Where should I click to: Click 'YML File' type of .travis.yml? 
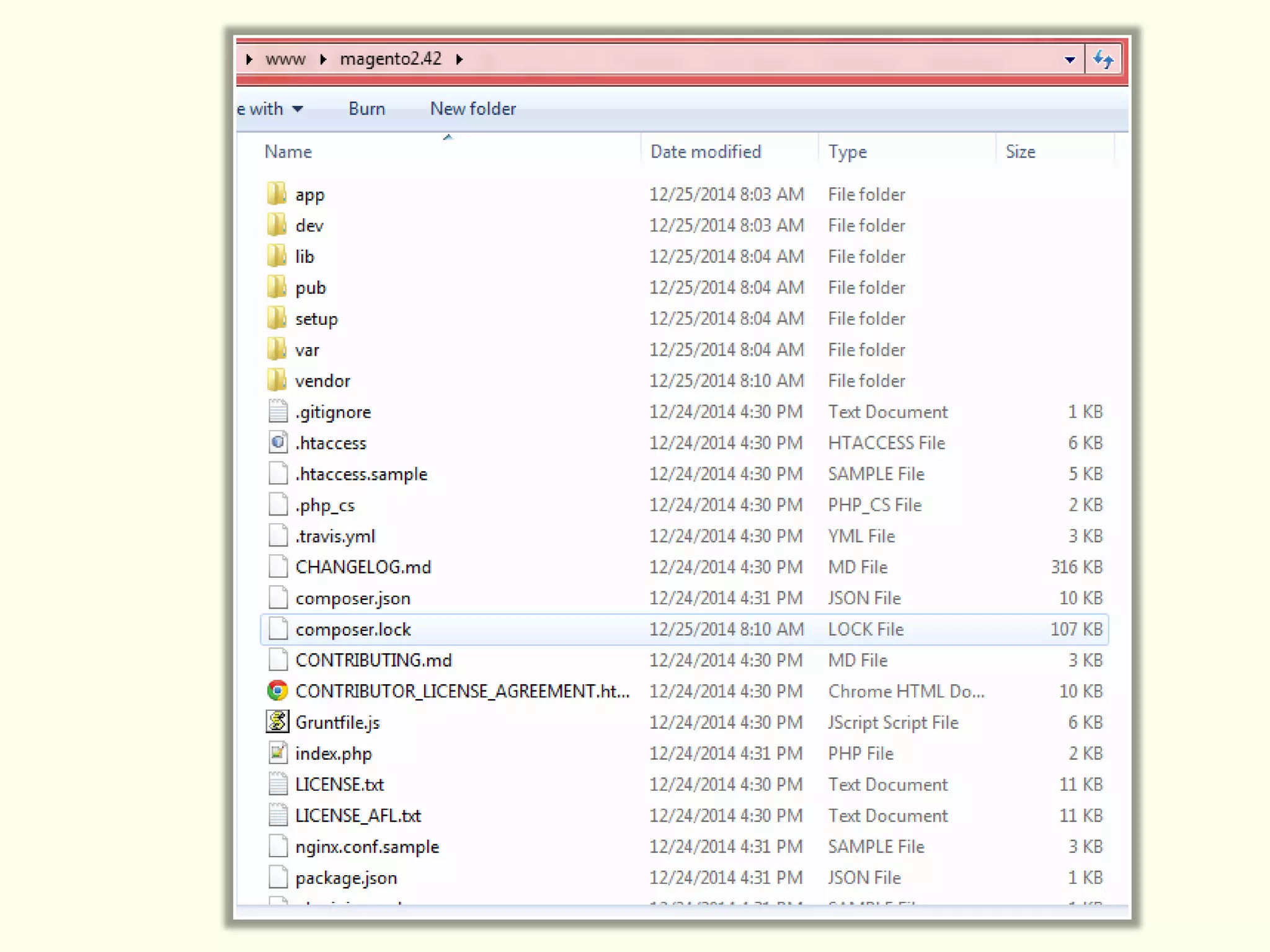point(861,536)
